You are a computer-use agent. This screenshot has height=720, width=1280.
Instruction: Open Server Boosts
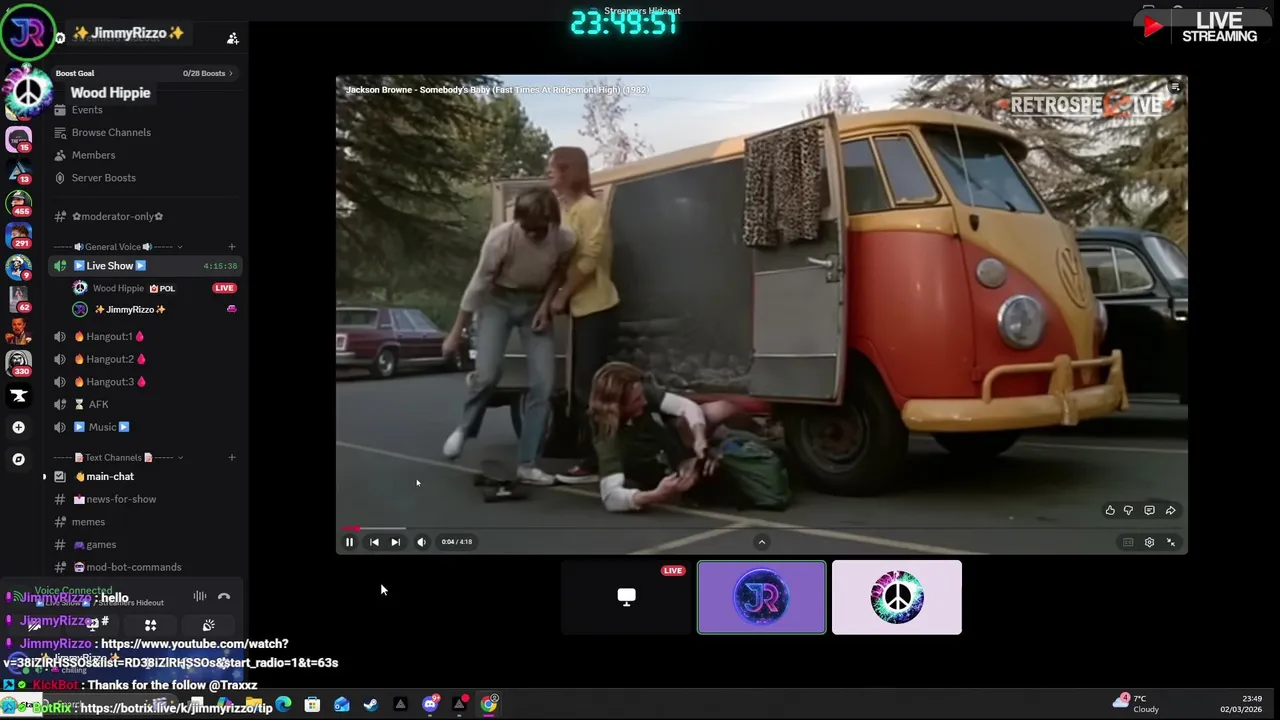pyautogui.click(x=103, y=178)
